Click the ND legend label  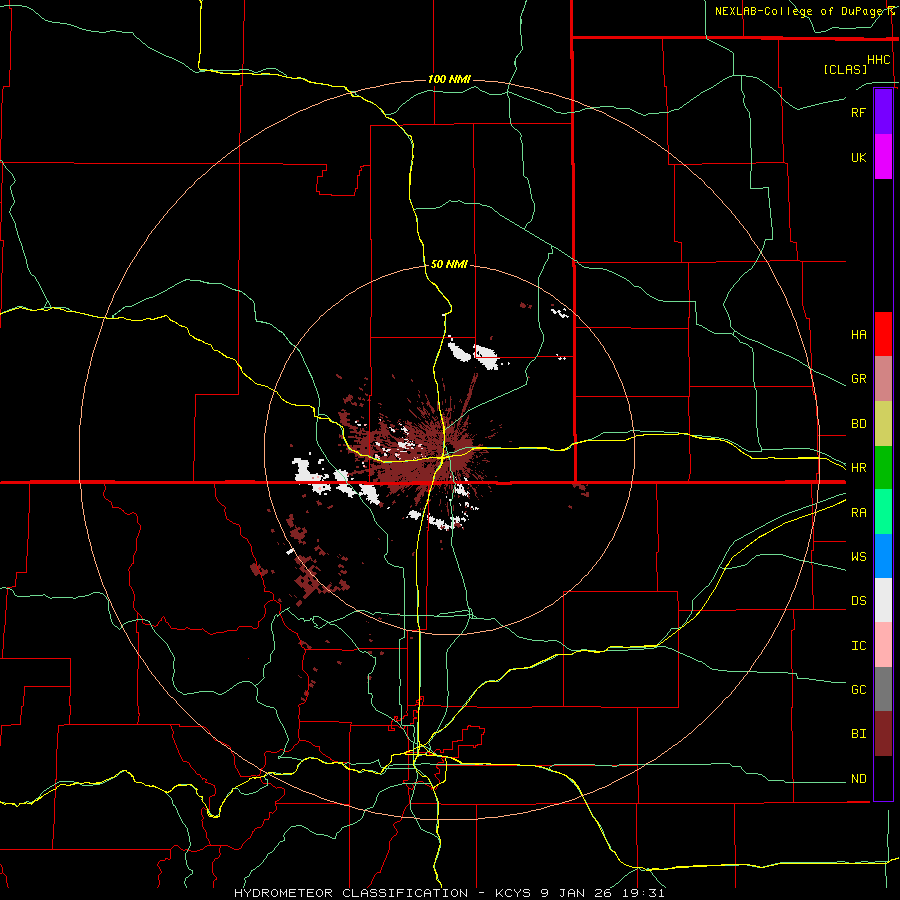tap(858, 779)
